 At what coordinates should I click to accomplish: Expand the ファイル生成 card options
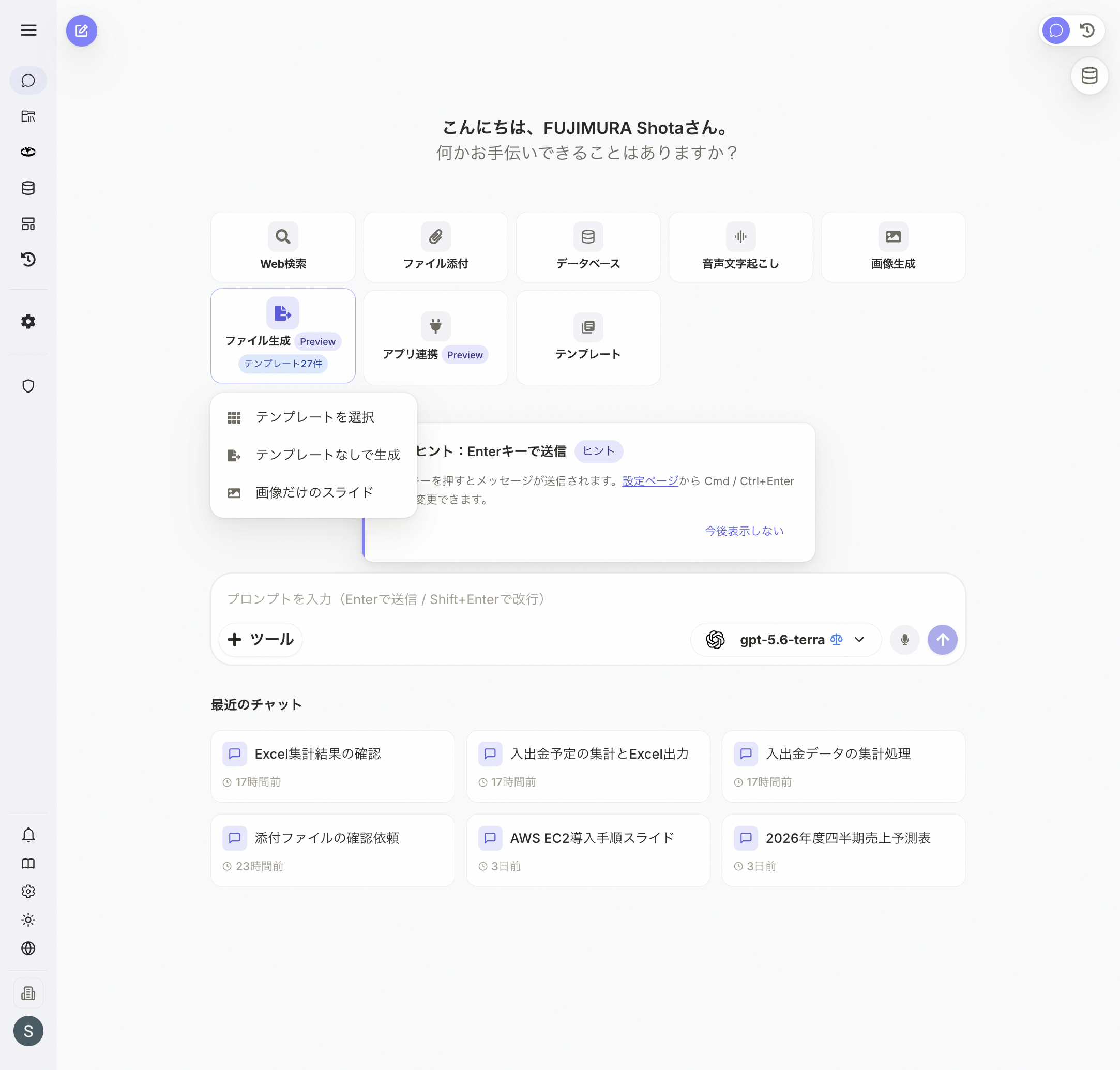coord(283,335)
